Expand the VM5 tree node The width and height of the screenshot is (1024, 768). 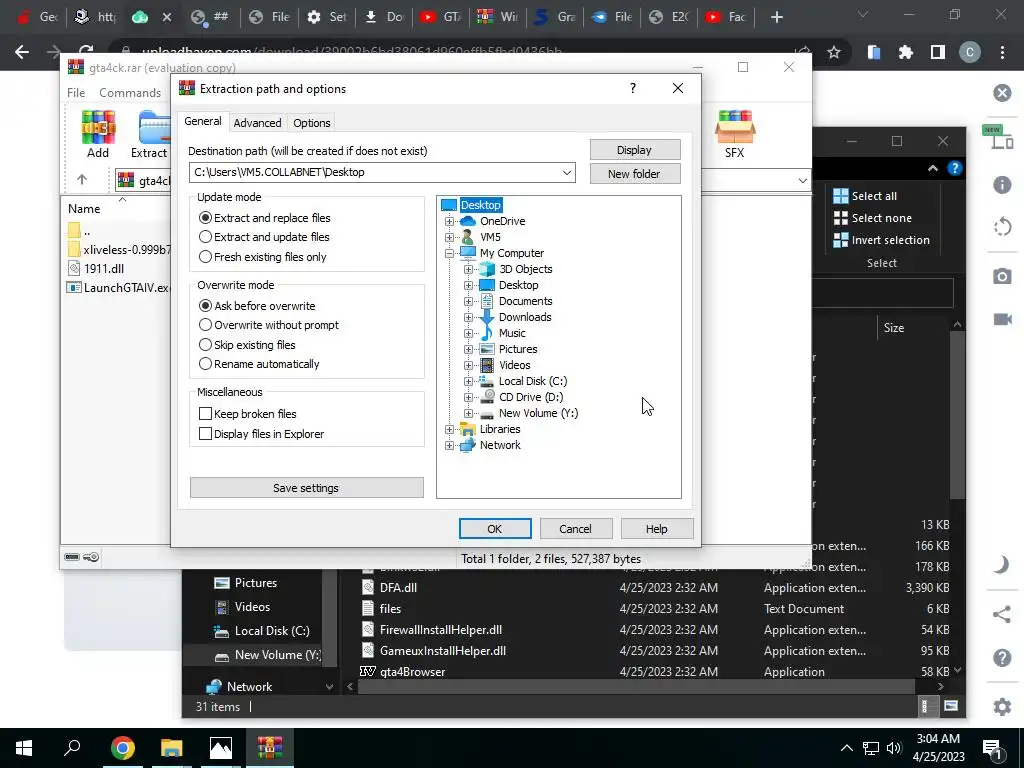[449, 237]
